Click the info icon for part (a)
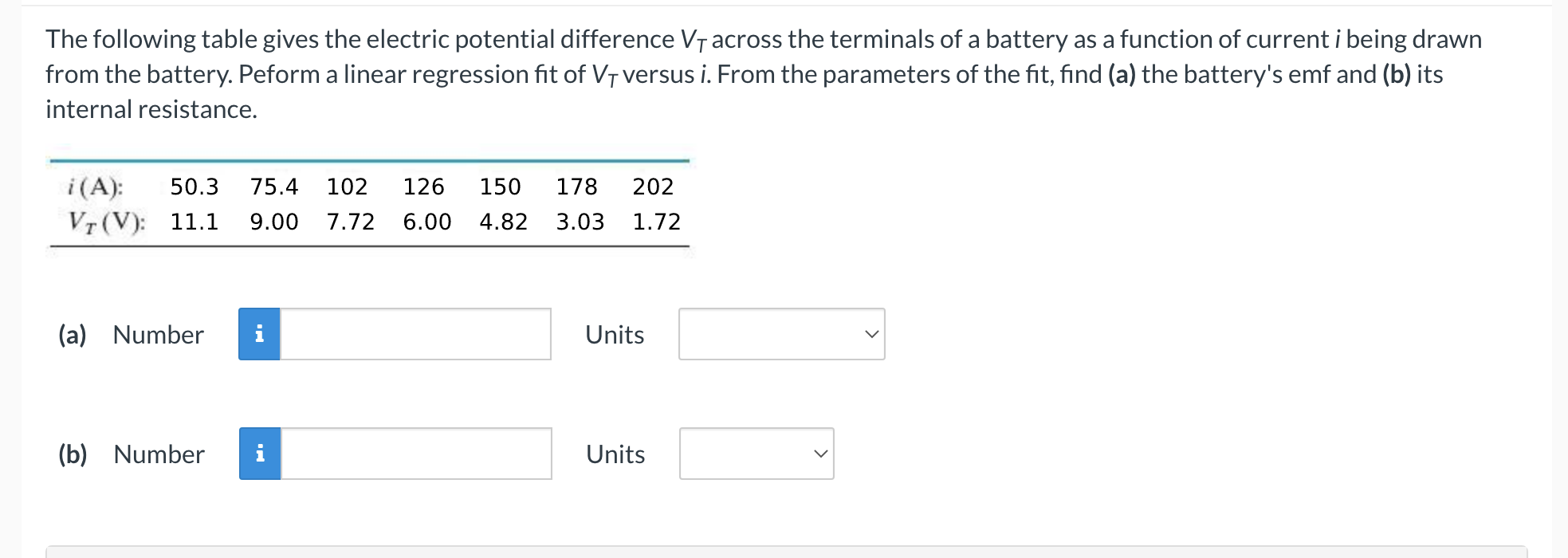1568x558 pixels. [x=259, y=334]
